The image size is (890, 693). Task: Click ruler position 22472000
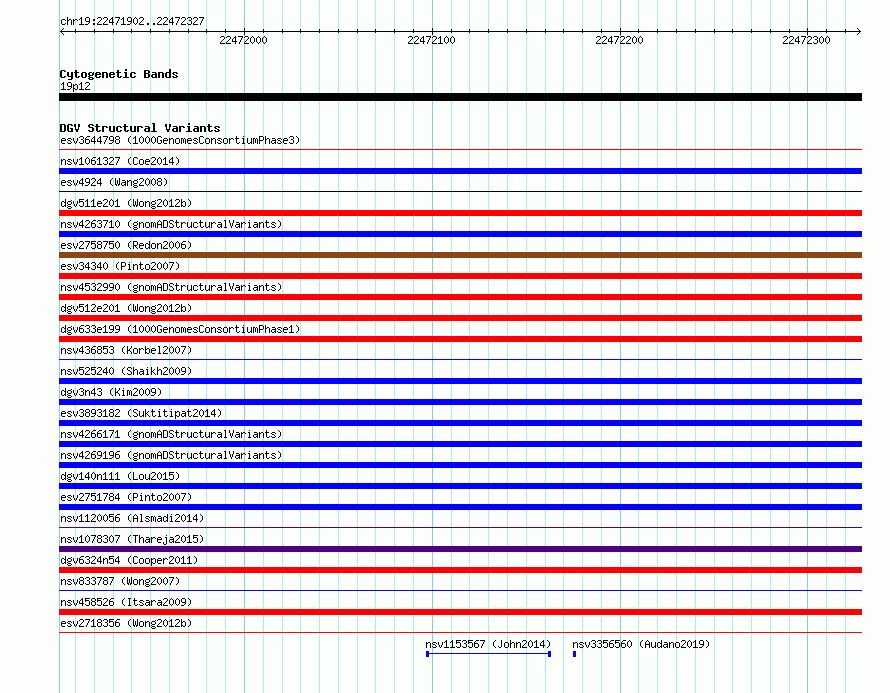[x=243, y=40]
